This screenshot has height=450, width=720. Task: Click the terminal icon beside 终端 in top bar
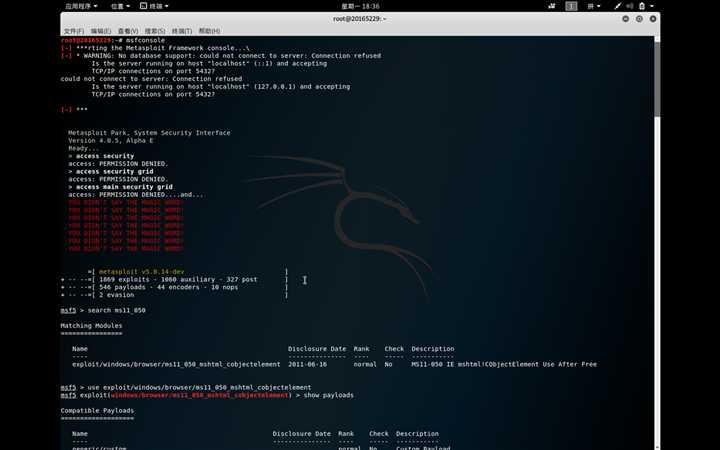coord(143,6)
